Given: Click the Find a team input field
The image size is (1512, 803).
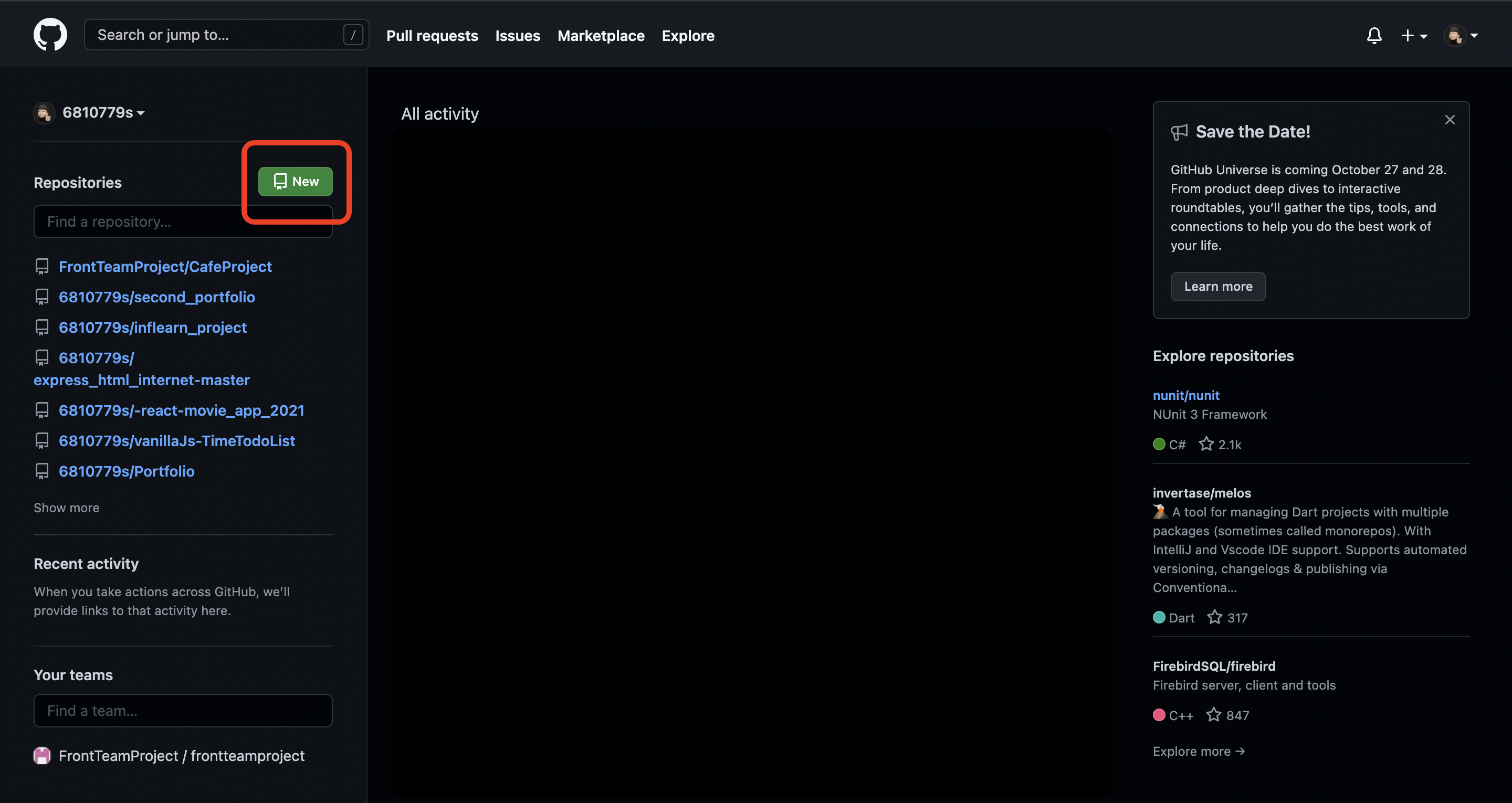Looking at the screenshot, I should pos(183,710).
